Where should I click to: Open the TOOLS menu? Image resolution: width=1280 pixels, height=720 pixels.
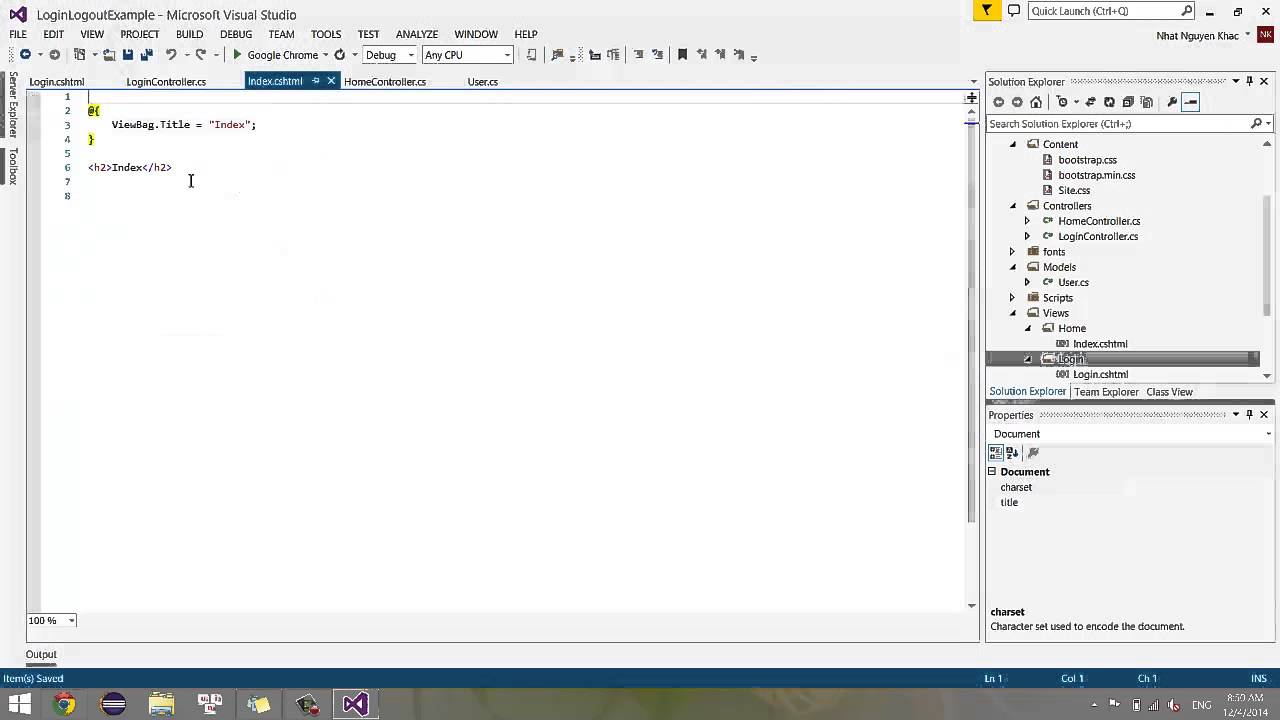coord(326,34)
